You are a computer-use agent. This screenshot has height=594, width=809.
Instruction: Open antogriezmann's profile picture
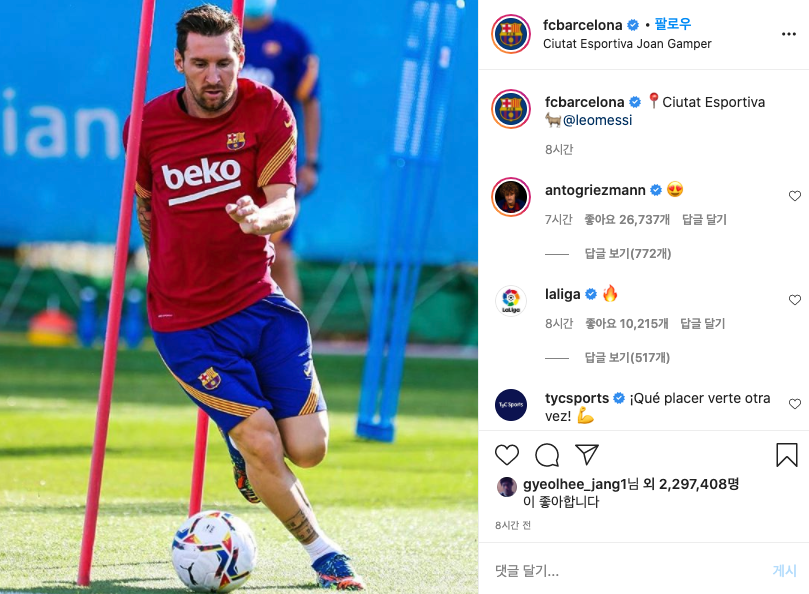pos(511,197)
